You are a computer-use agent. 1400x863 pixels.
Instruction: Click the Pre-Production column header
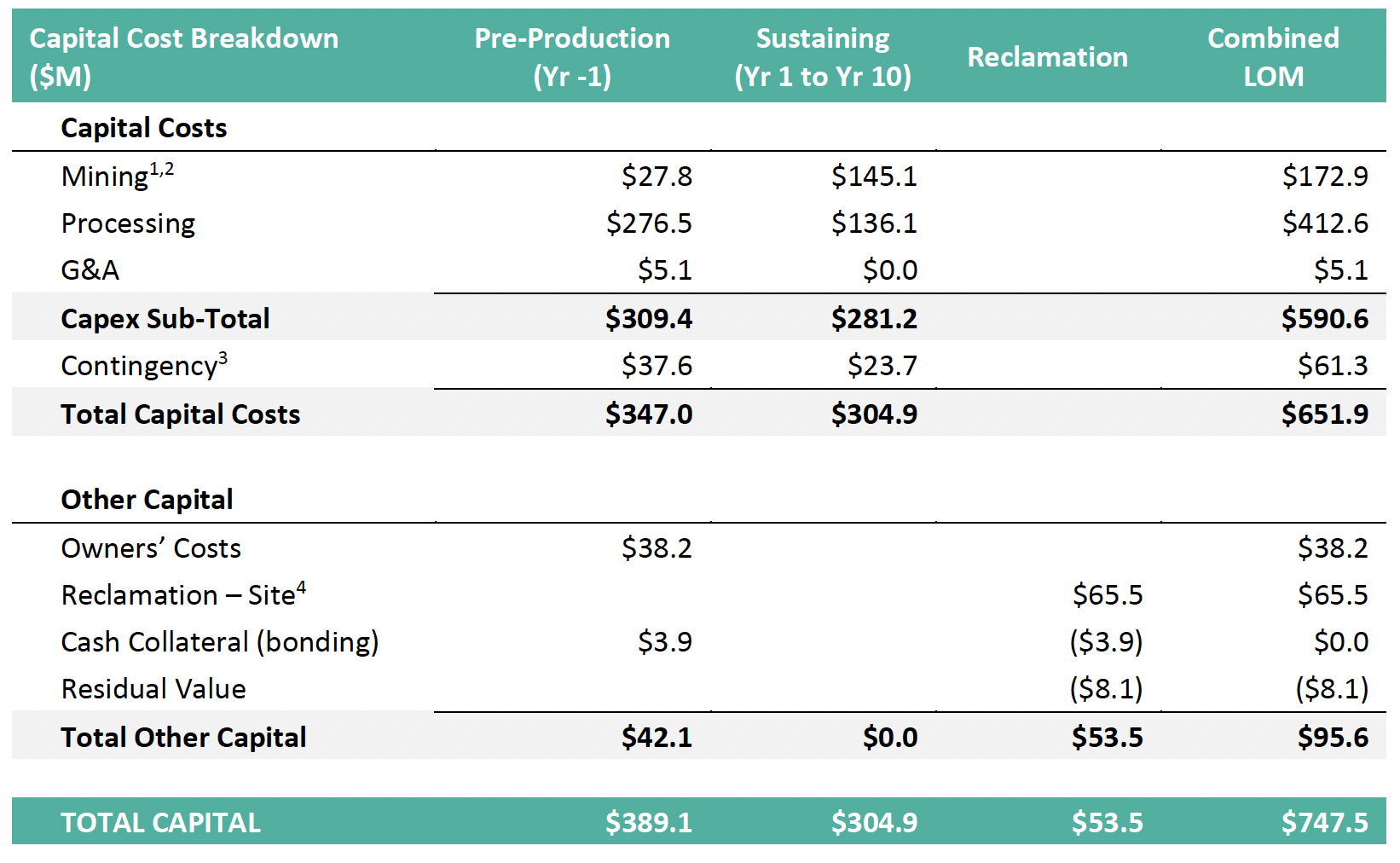point(572,56)
